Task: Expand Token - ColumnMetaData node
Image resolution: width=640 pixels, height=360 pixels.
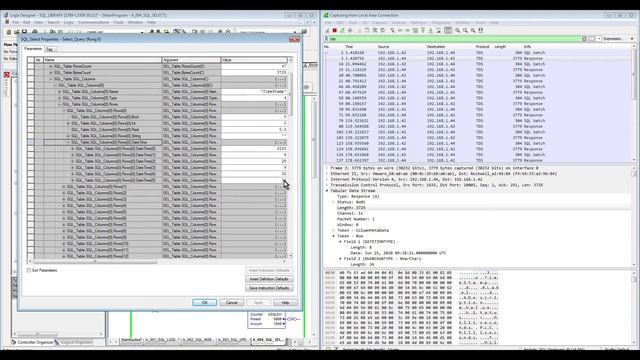Action: point(333,230)
